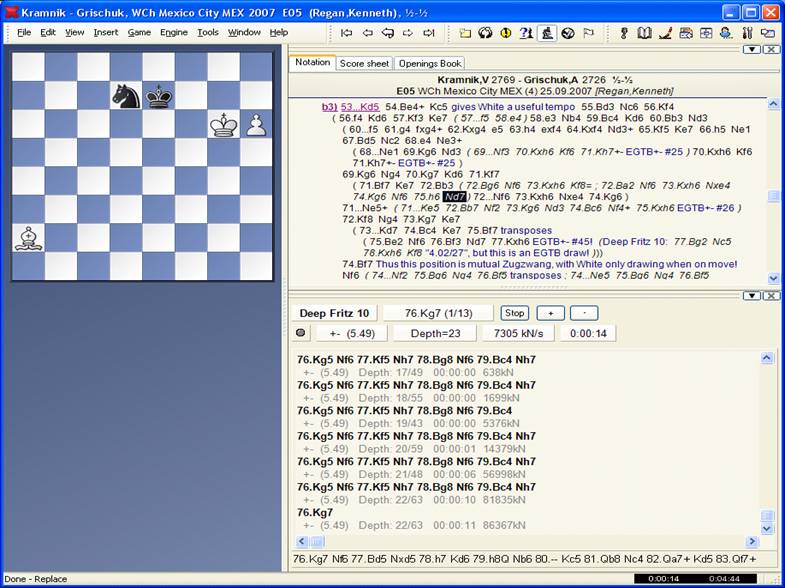Open the Openings Book tab

430,63
